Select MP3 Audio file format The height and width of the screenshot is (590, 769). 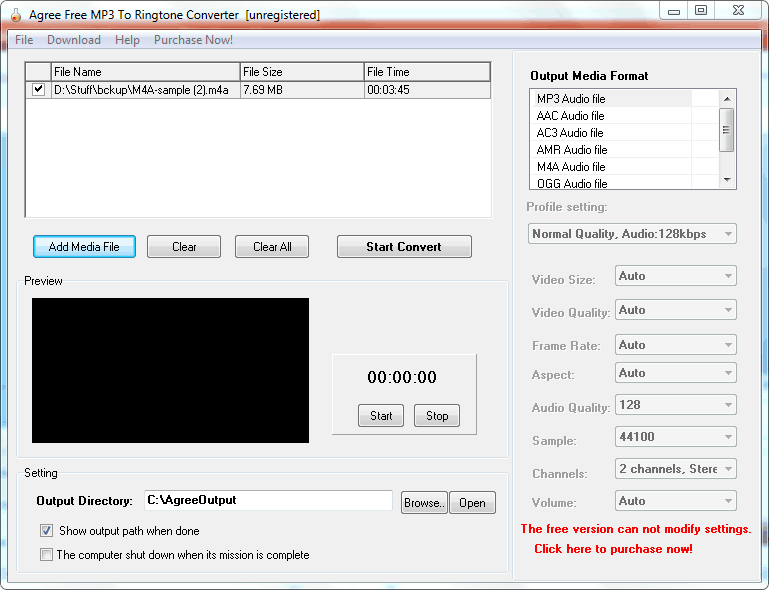(x=611, y=99)
